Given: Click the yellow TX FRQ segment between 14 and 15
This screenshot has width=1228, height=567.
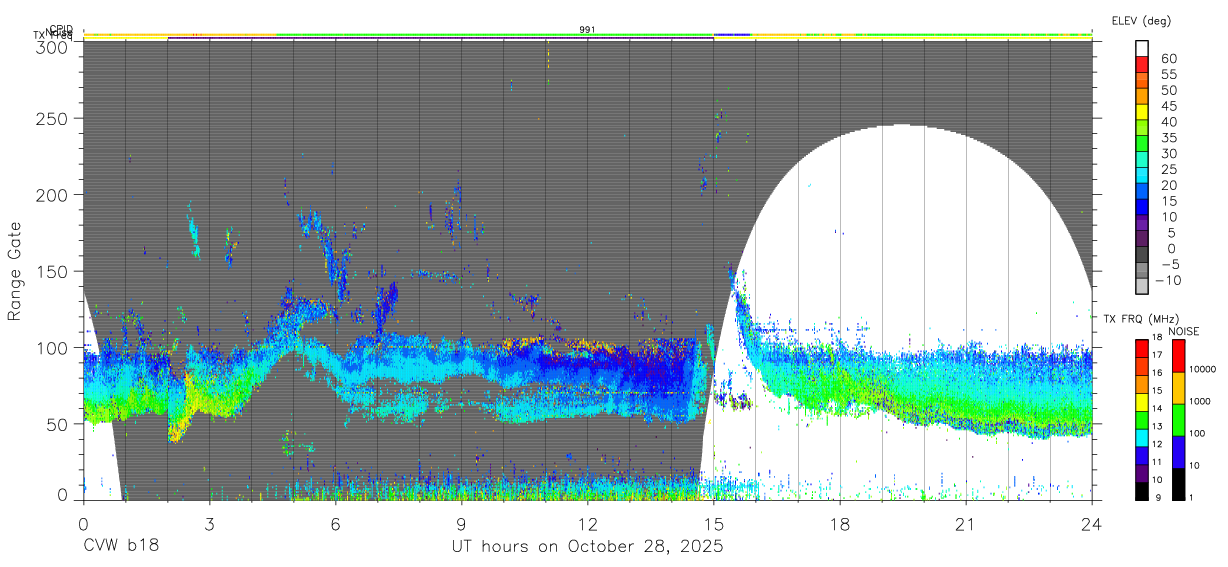Looking at the screenshot, I should click(1142, 401).
